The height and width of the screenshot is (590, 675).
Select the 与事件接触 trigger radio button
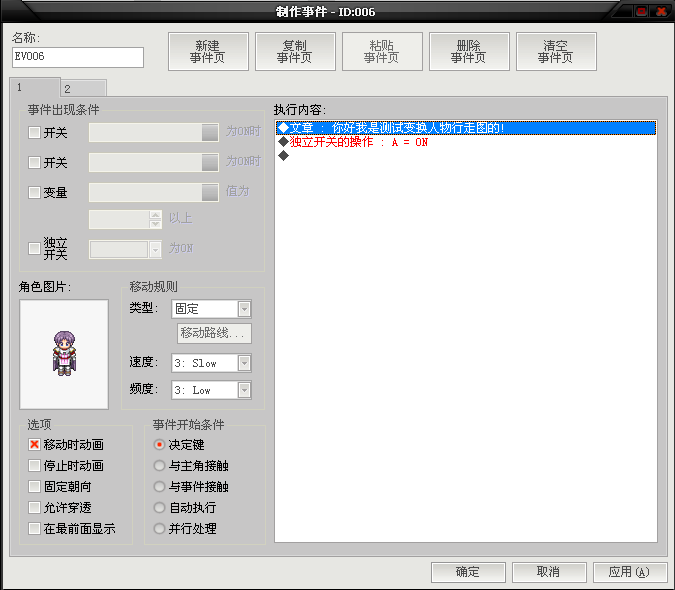pyautogui.click(x=159, y=486)
